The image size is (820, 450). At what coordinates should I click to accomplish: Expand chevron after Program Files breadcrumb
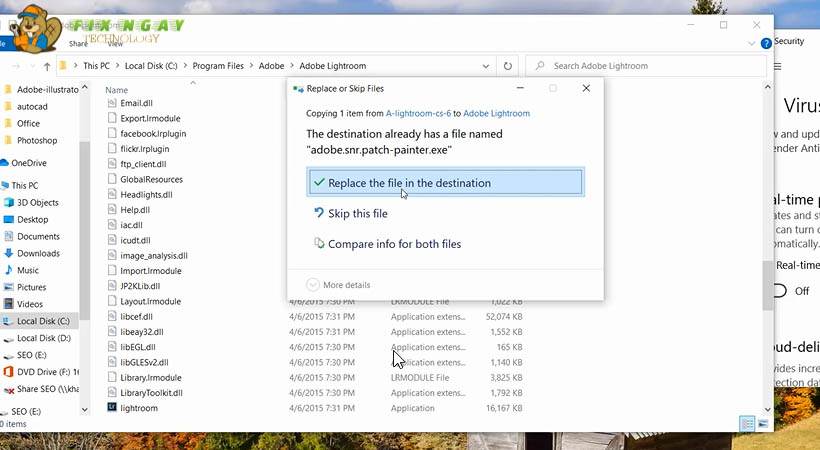[x=252, y=66]
